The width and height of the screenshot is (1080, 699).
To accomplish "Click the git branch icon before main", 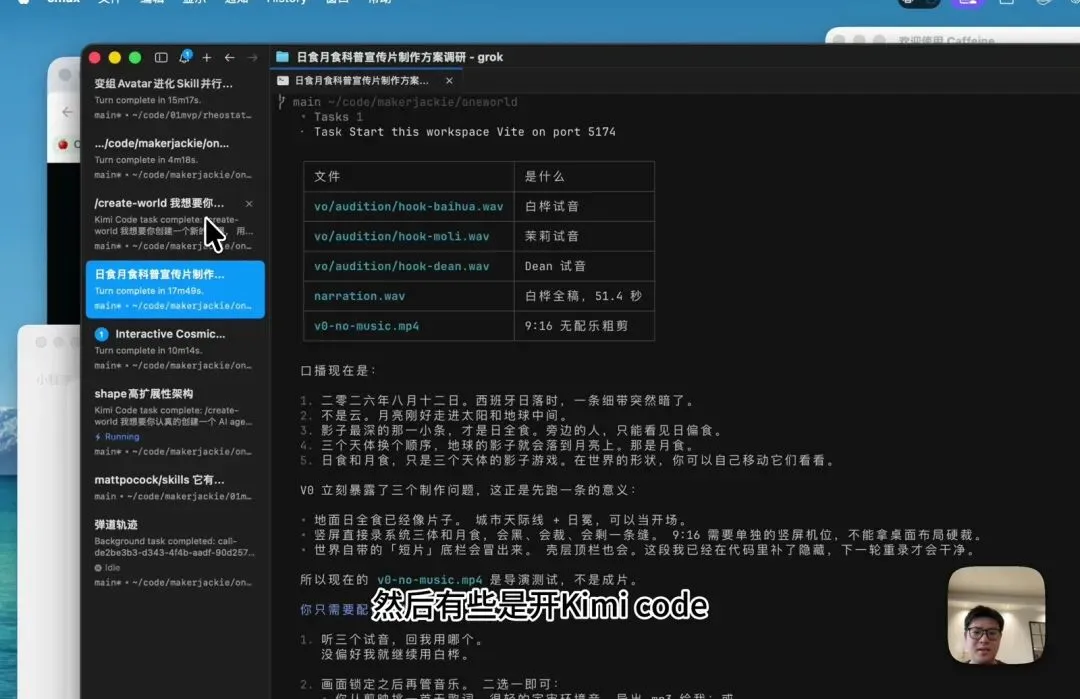I will [x=281, y=102].
